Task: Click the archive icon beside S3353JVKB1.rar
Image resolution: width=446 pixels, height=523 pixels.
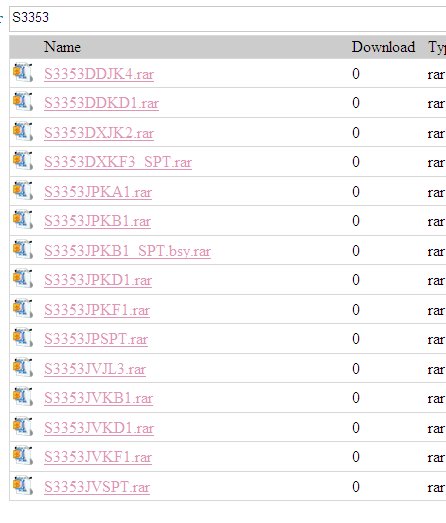Action: pos(23,396)
